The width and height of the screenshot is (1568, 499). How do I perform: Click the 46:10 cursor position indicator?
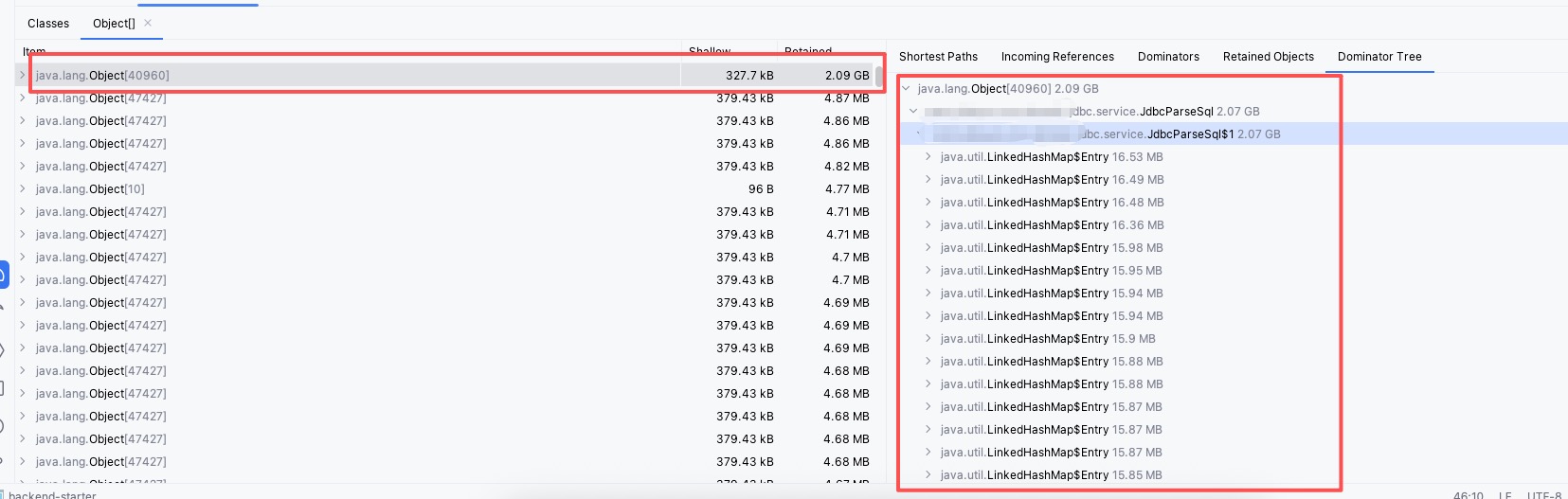tap(1468, 495)
